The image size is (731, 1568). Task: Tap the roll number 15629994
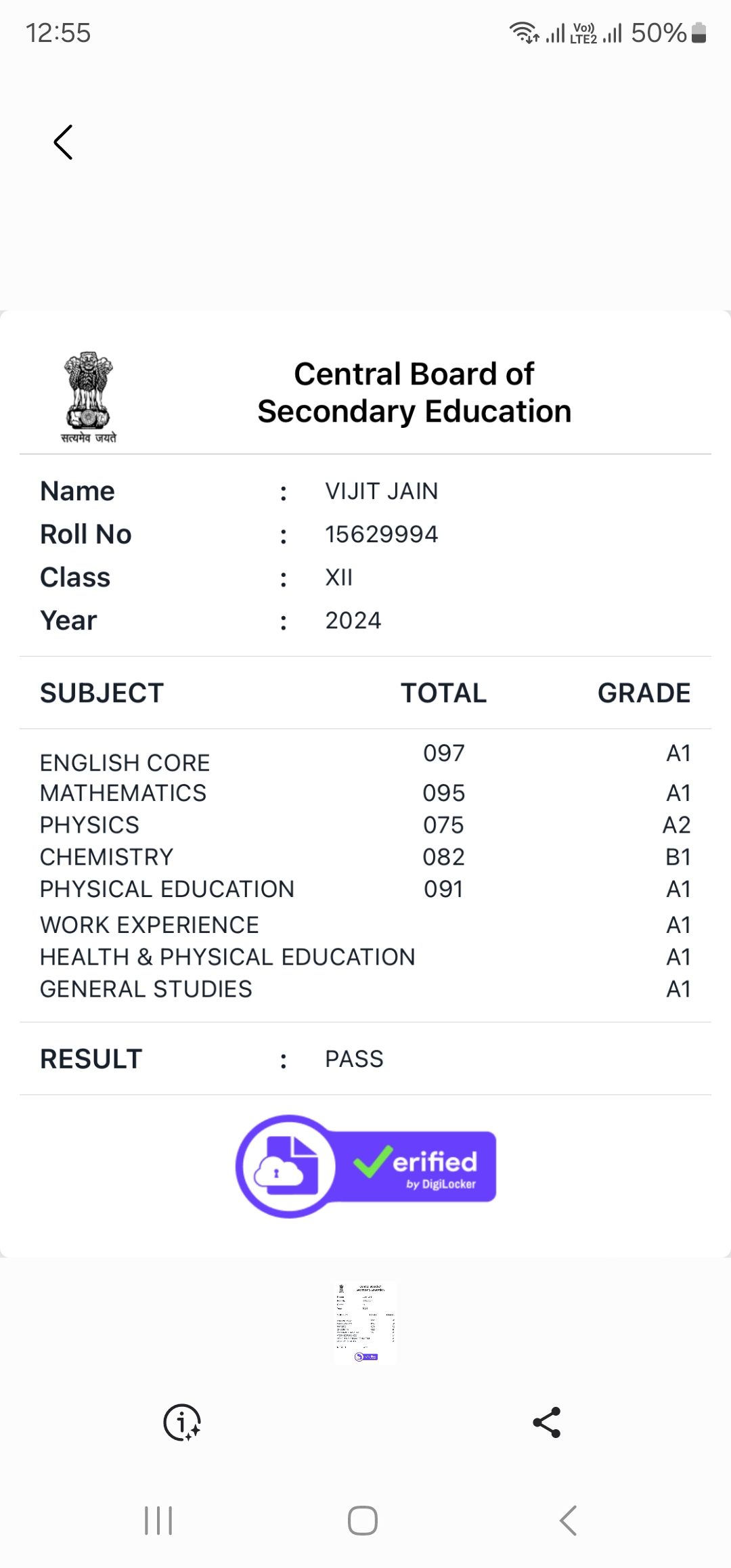coord(382,535)
